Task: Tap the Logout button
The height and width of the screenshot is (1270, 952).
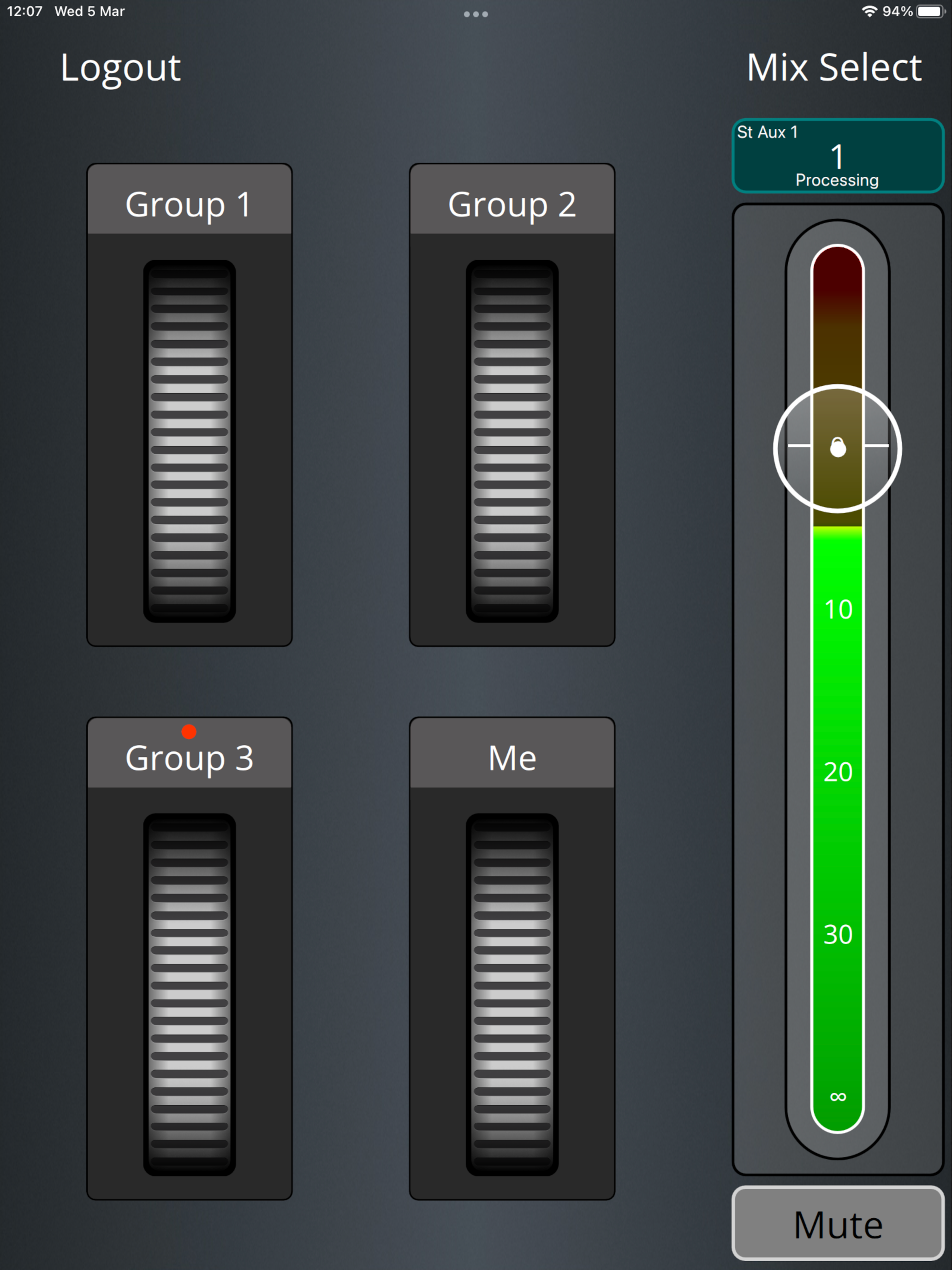Action: (x=120, y=68)
